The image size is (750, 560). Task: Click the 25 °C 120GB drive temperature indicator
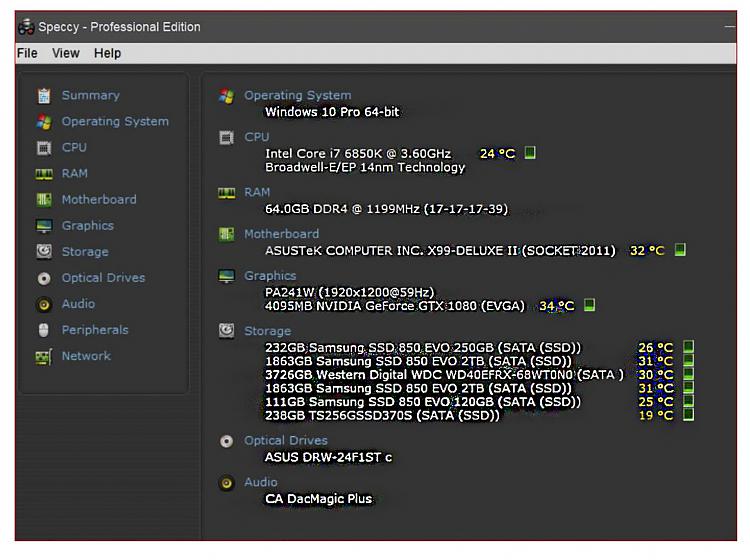pyautogui.click(x=688, y=401)
